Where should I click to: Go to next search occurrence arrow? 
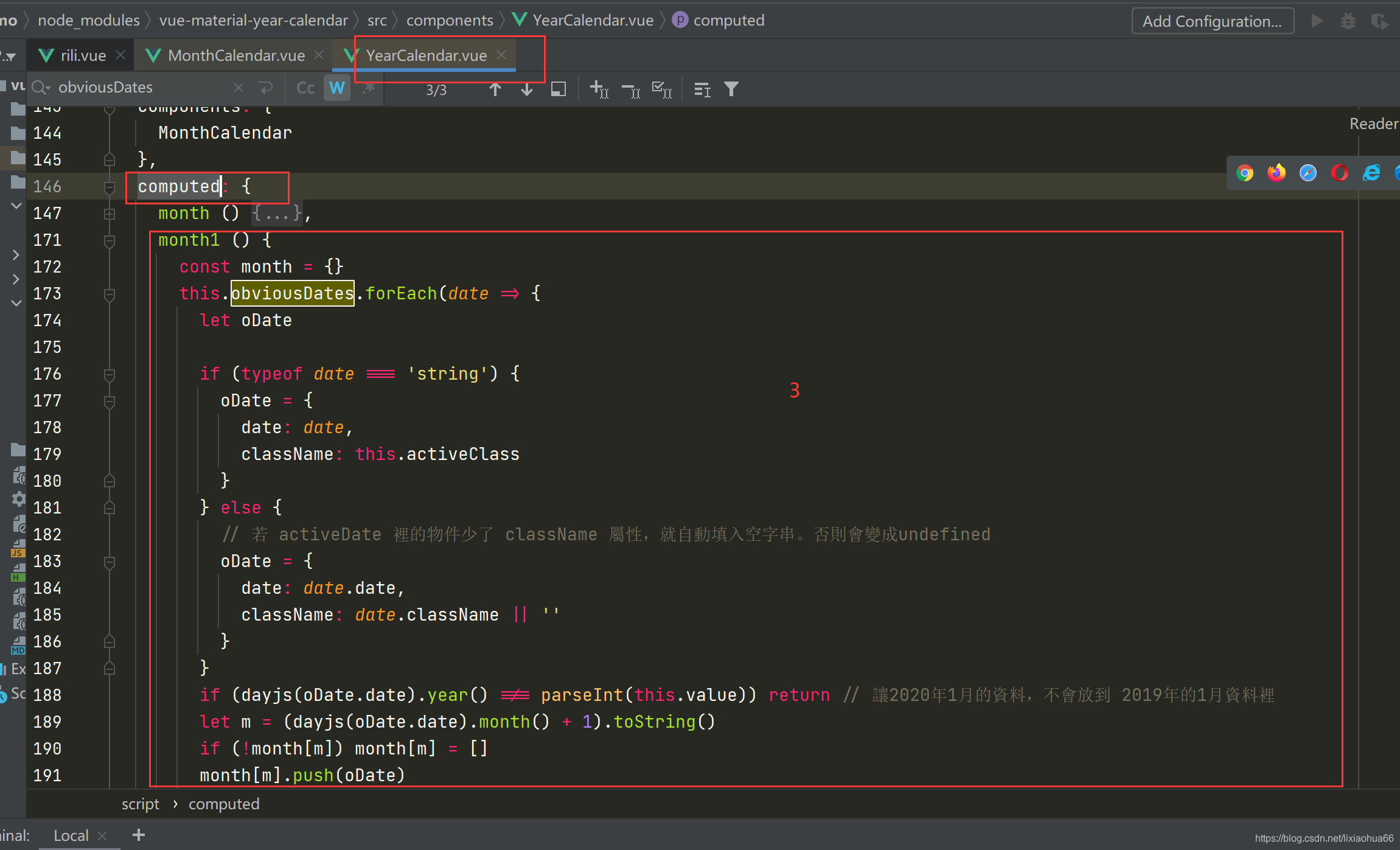click(527, 89)
